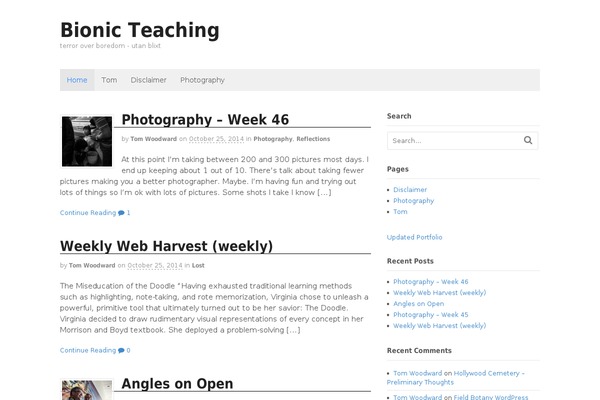
Task: Open the Angles on Open post thumbnail
Action: click(87, 390)
